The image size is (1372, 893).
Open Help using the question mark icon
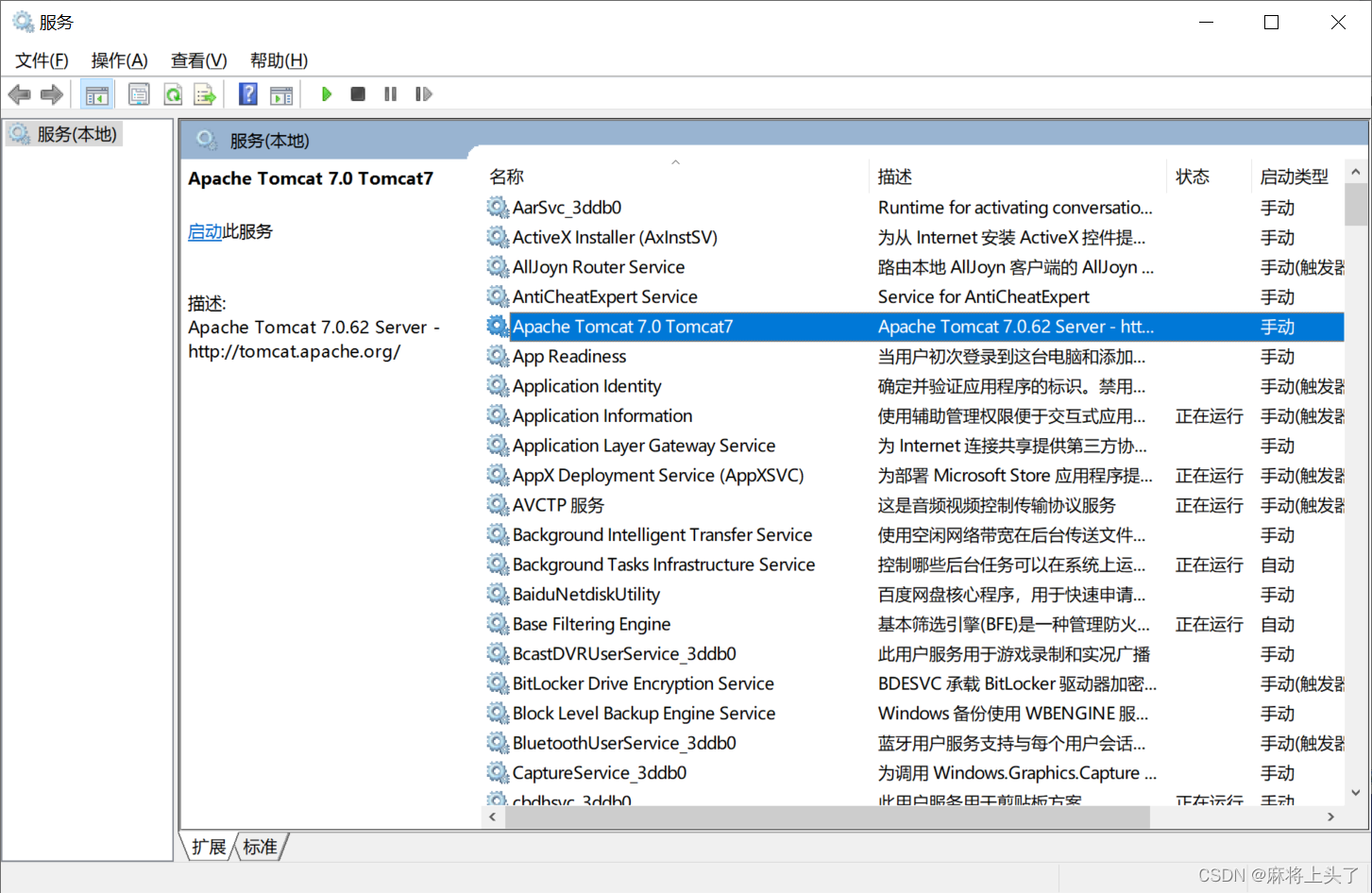(x=248, y=94)
